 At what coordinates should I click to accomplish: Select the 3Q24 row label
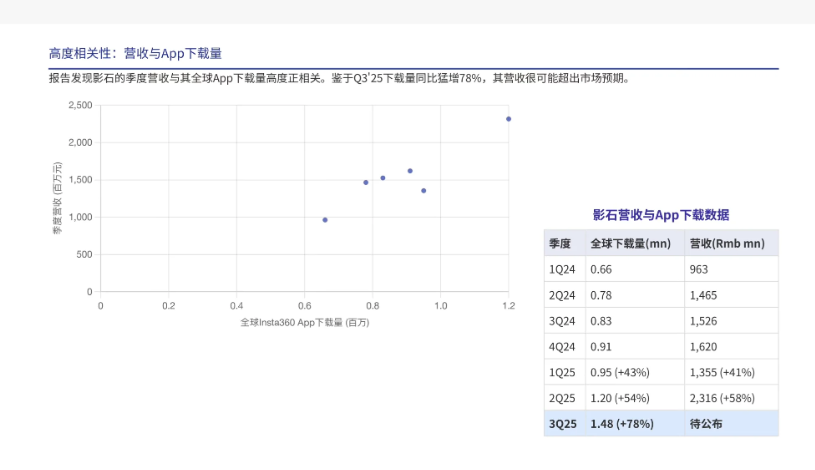(x=562, y=321)
